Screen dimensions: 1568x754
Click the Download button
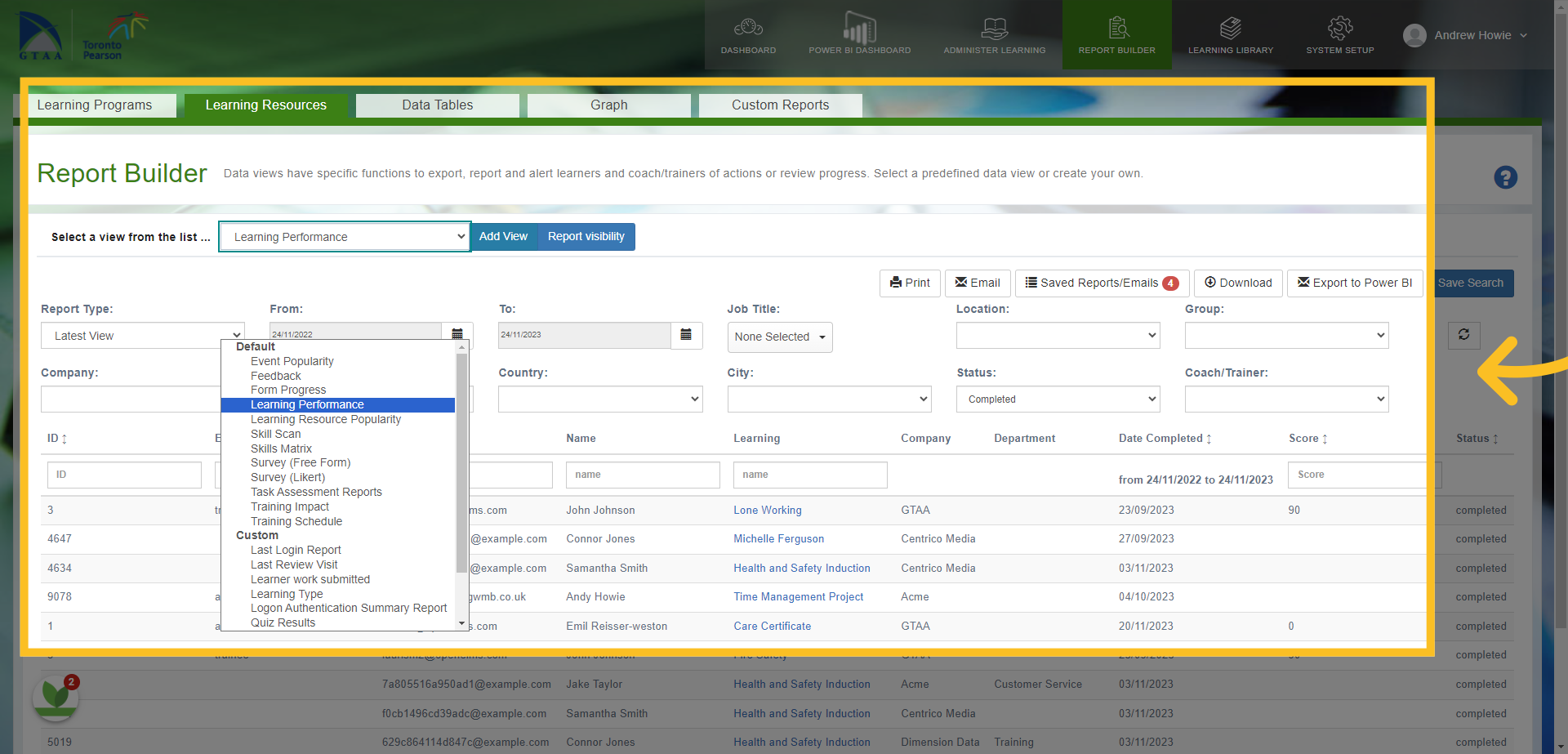(1238, 283)
